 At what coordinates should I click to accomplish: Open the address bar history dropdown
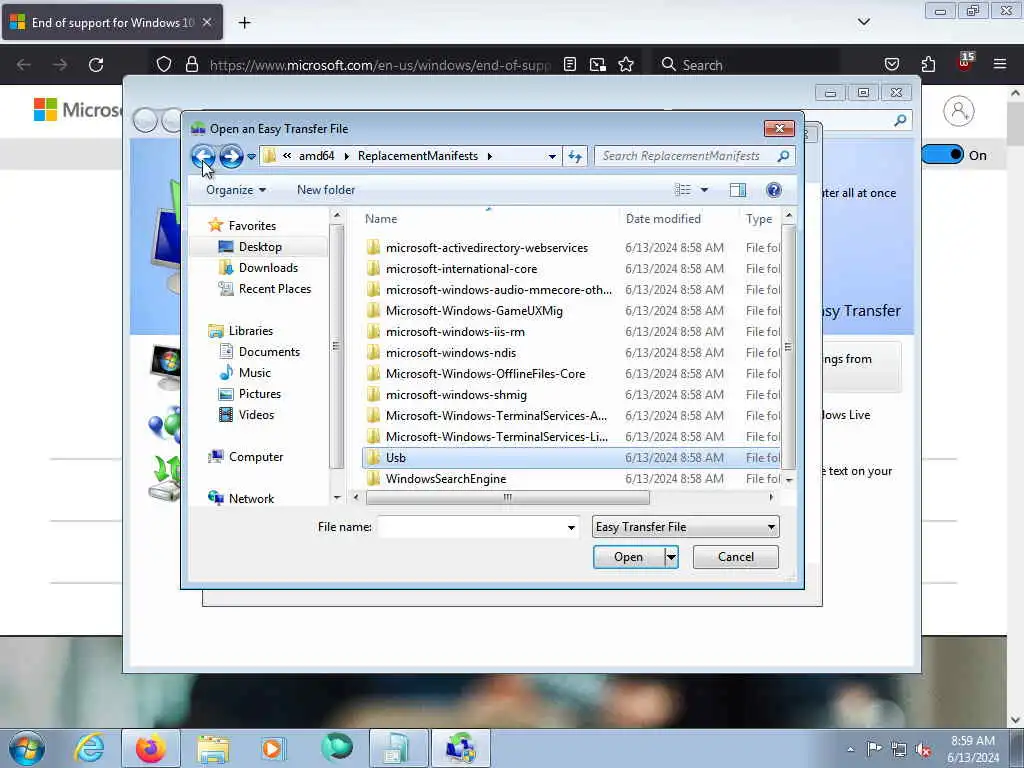(x=552, y=156)
